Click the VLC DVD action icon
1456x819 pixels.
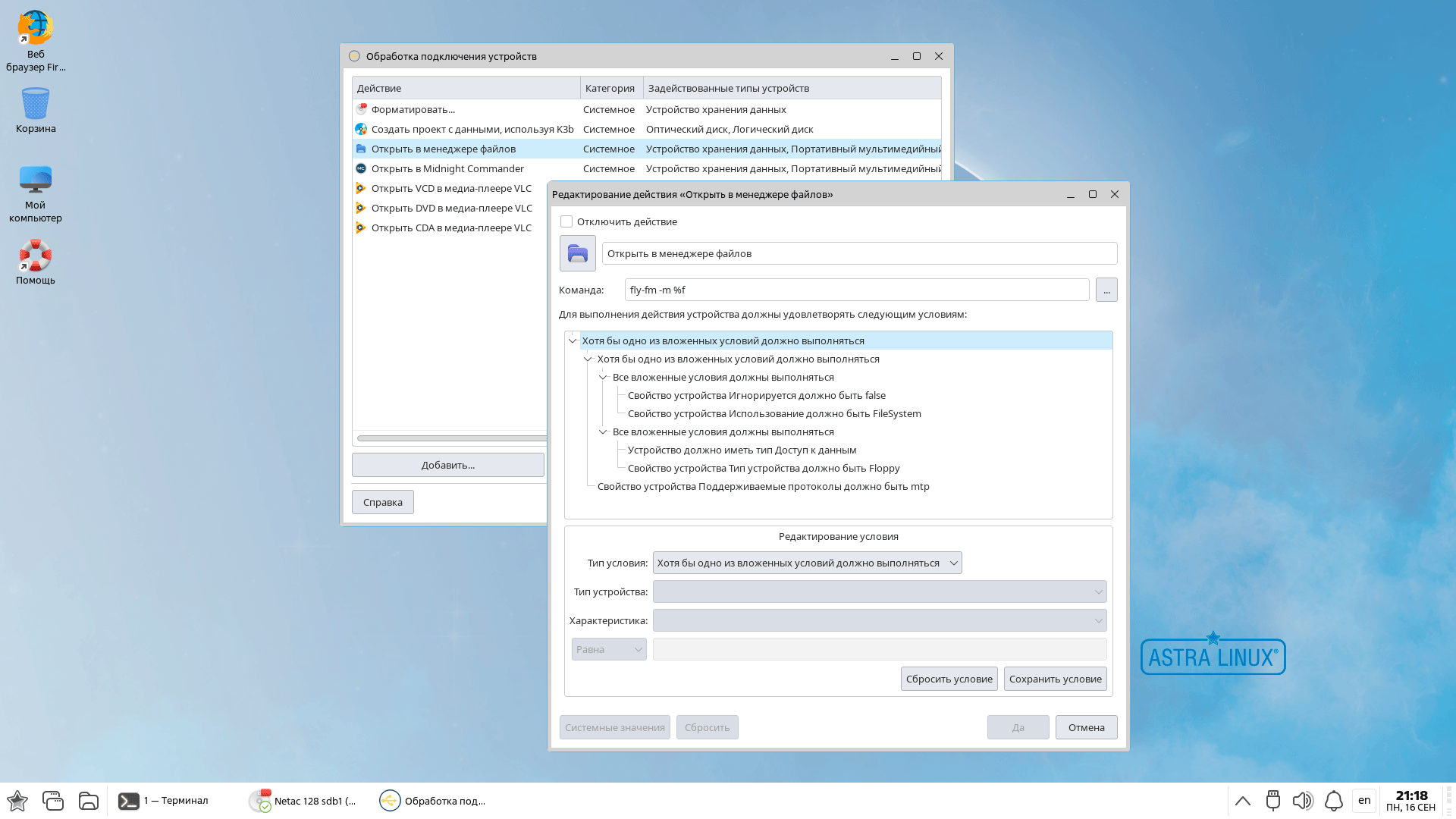click(x=361, y=208)
